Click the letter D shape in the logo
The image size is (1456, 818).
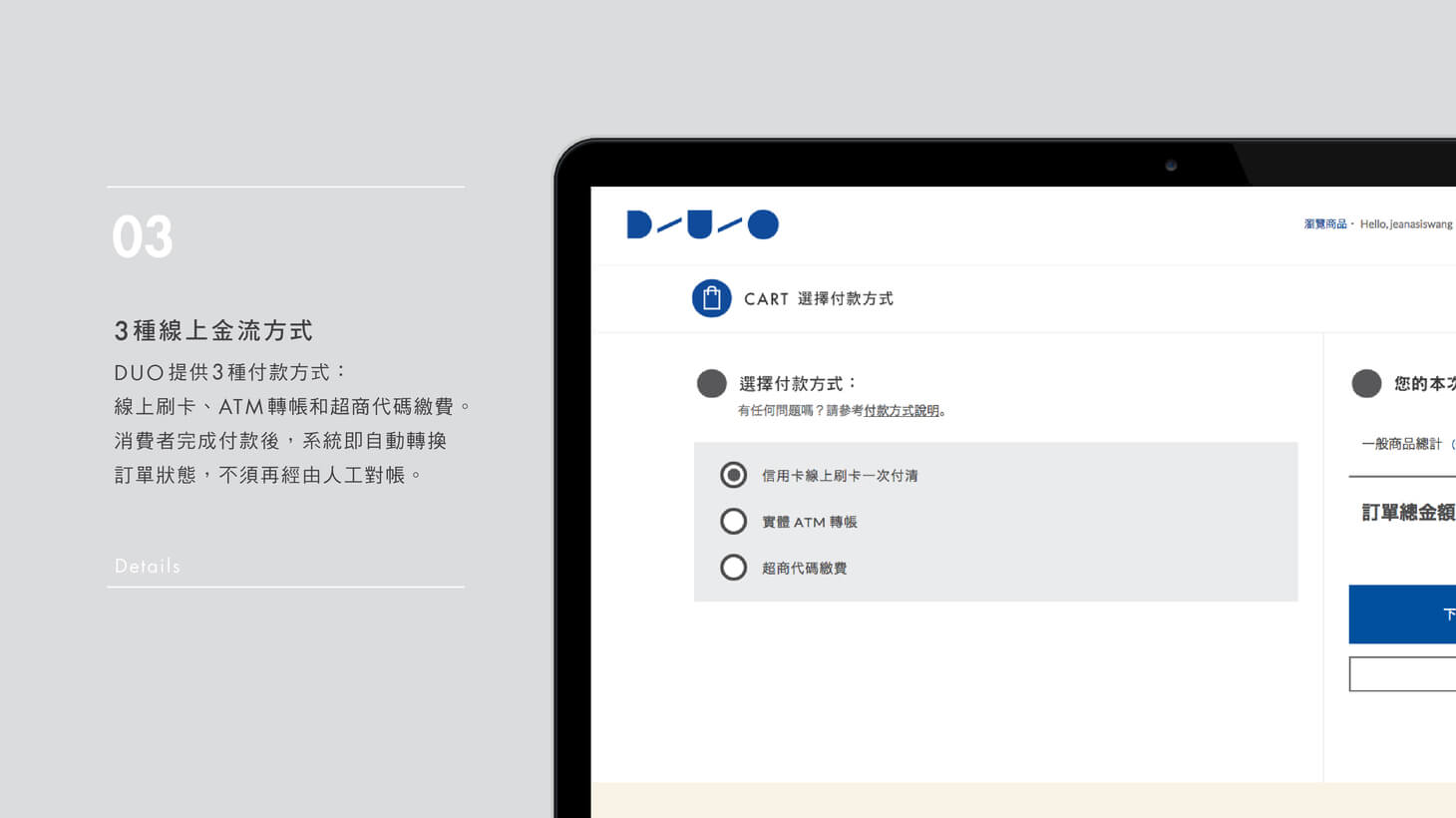638,224
